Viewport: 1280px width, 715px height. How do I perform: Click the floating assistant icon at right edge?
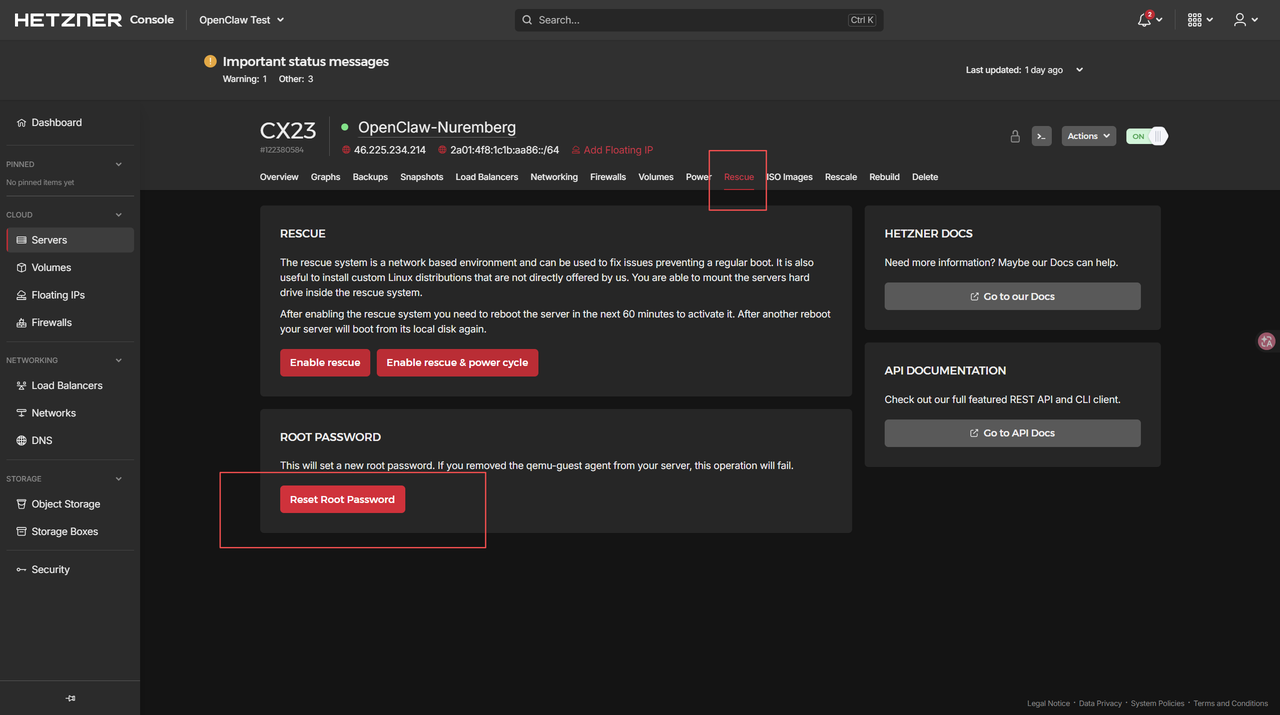click(x=1267, y=341)
